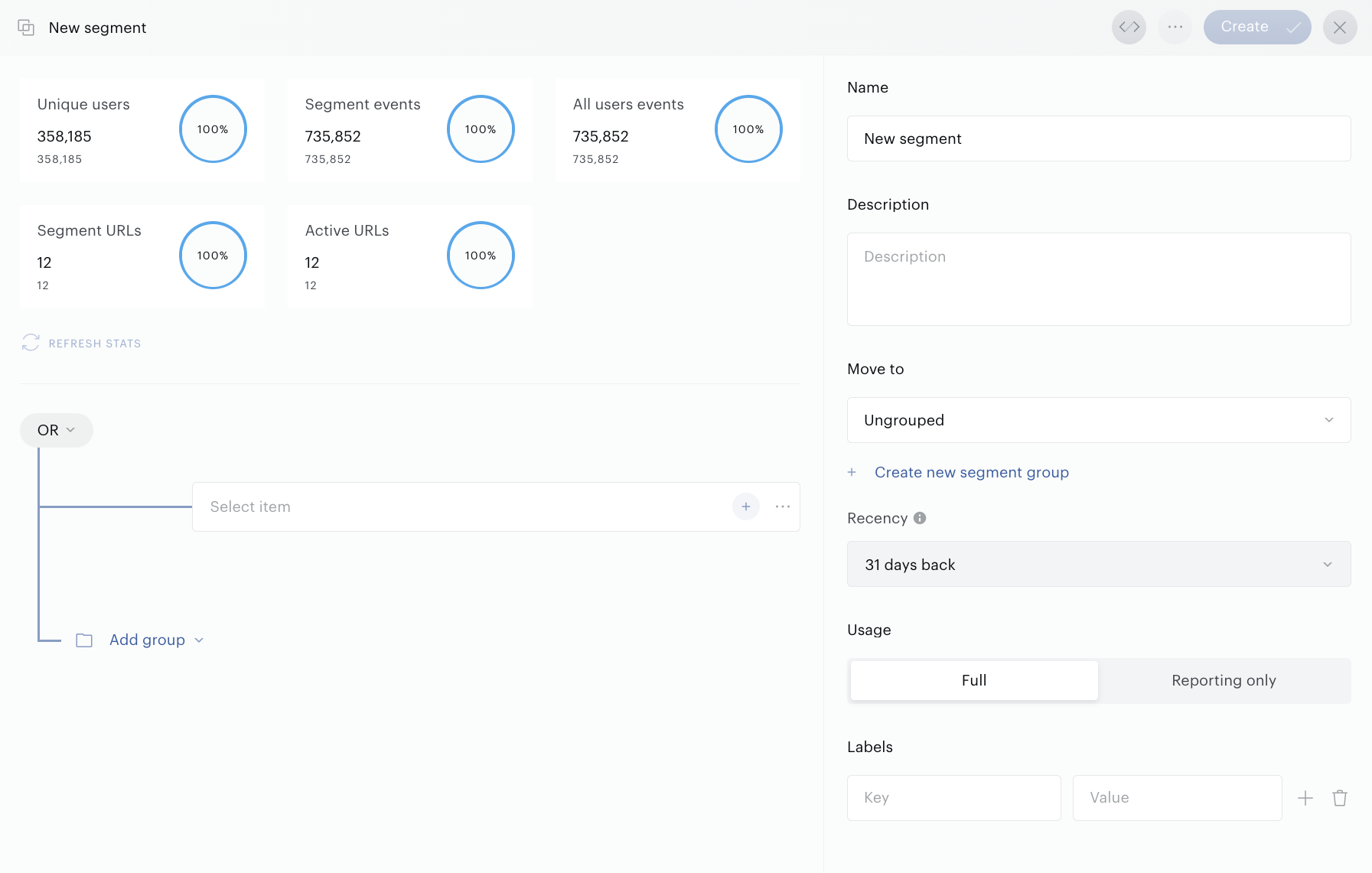Open the Select item row options
Screen dimensions: 1372x873
click(782, 507)
